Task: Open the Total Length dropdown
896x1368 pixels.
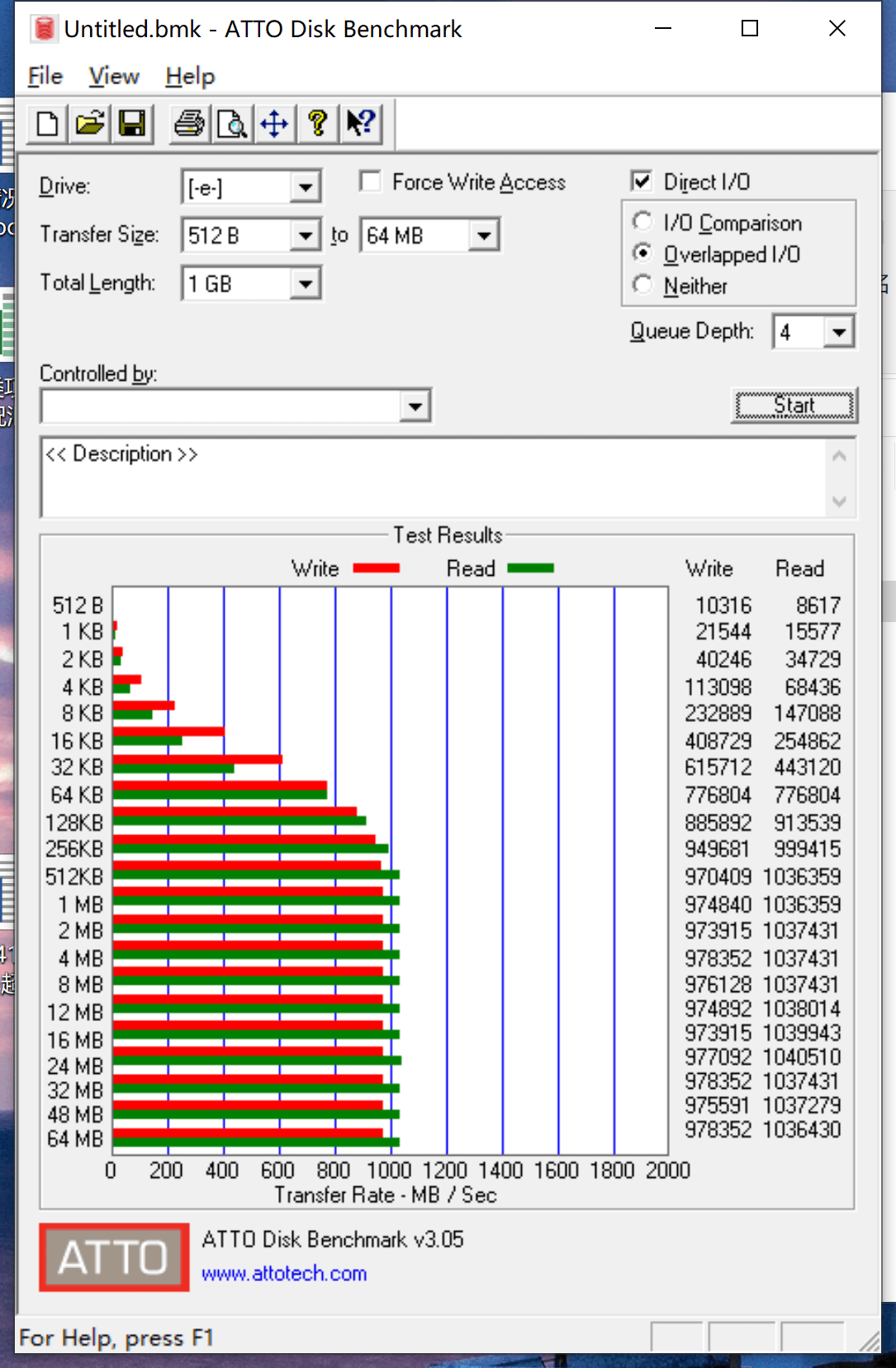Action: (305, 284)
